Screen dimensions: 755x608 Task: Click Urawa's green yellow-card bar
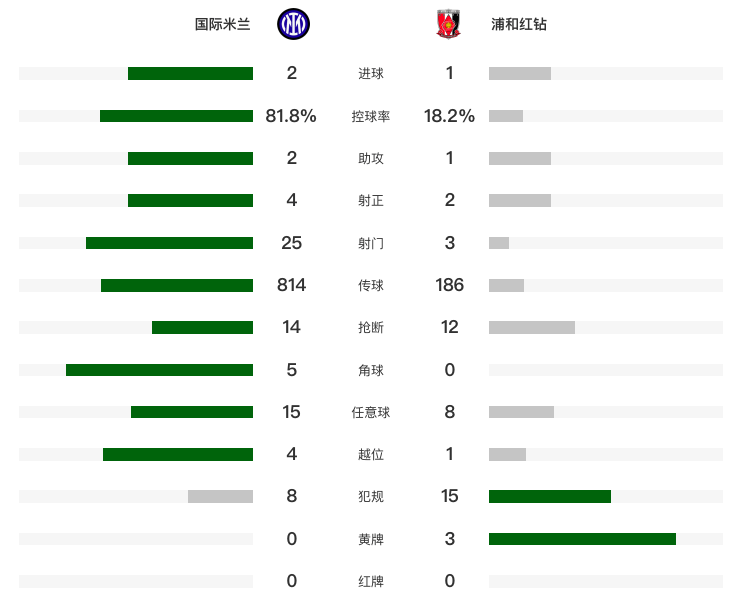click(x=582, y=539)
